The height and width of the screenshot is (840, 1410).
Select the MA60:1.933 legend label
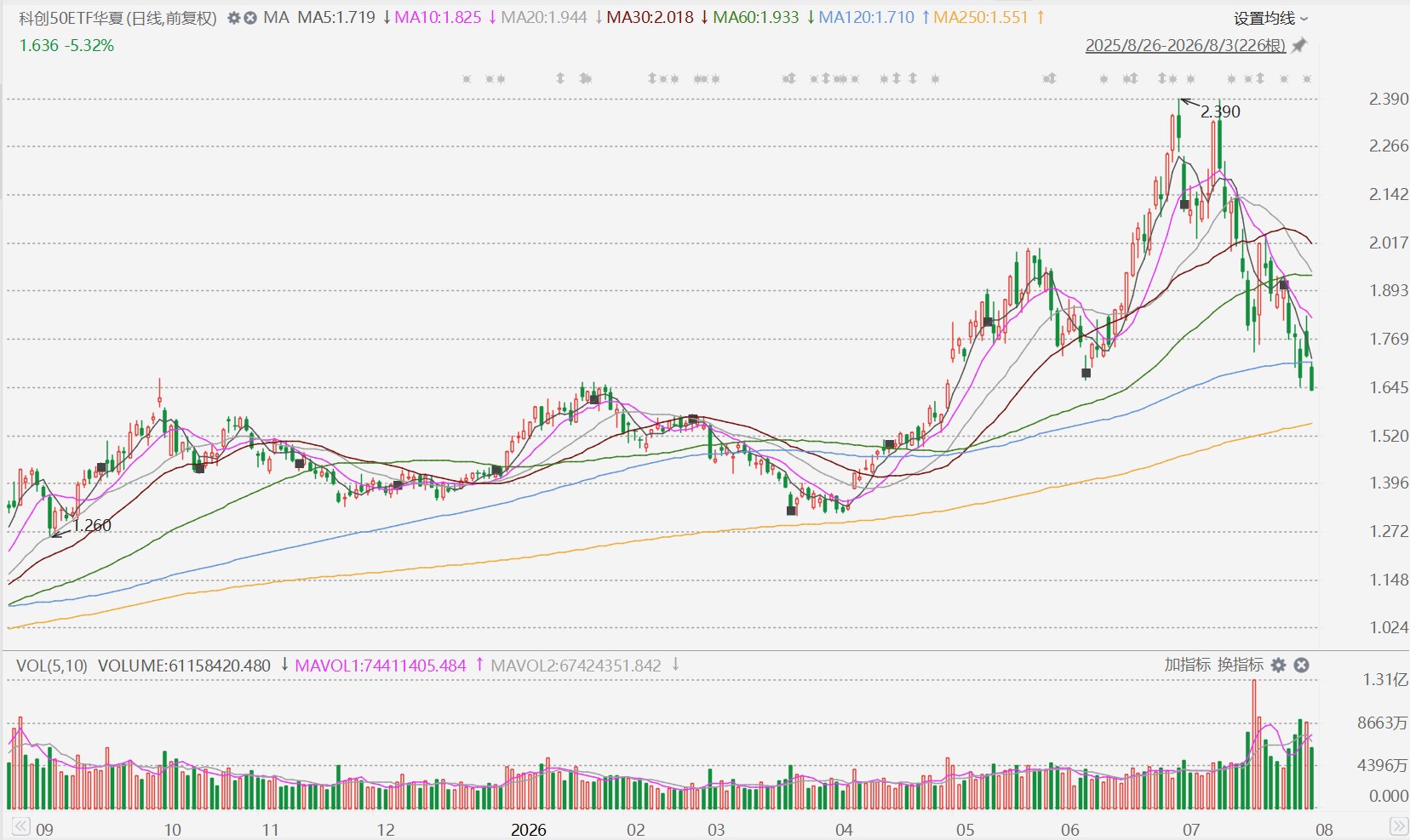(x=756, y=18)
